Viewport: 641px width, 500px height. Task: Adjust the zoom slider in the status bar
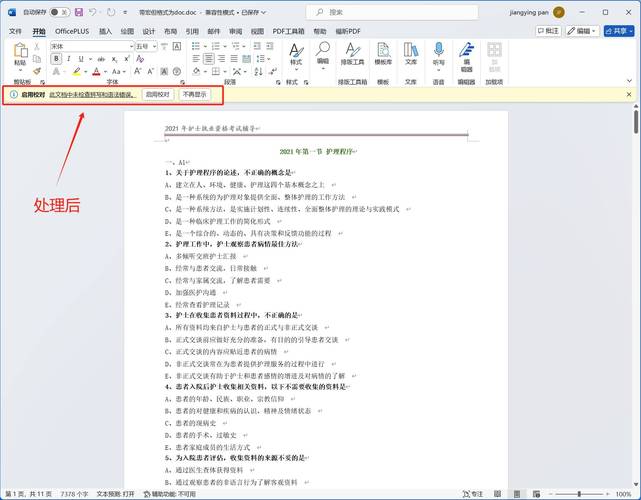point(579,494)
